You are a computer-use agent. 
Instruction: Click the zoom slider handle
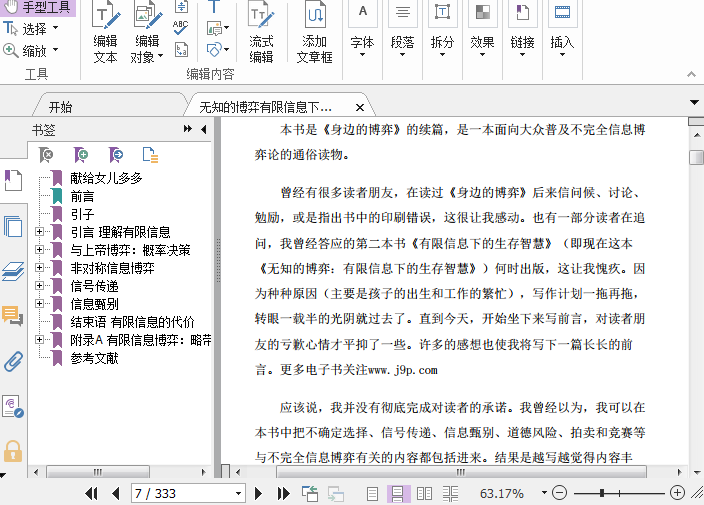(x=602, y=493)
